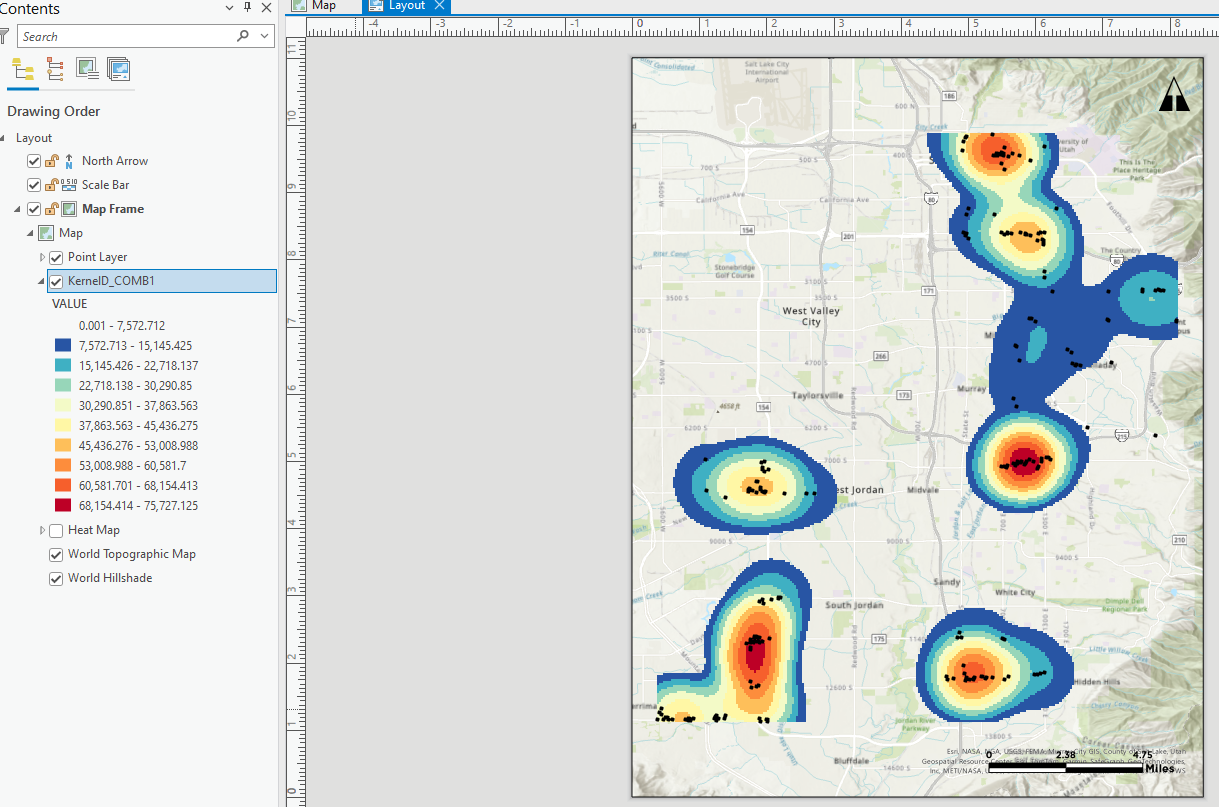
Task: Open the search history dropdown arrow
Action: (x=263, y=36)
